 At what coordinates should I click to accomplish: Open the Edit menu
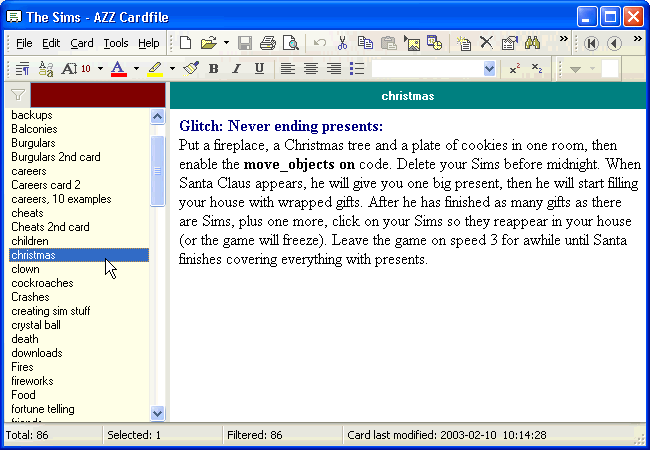point(51,43)
